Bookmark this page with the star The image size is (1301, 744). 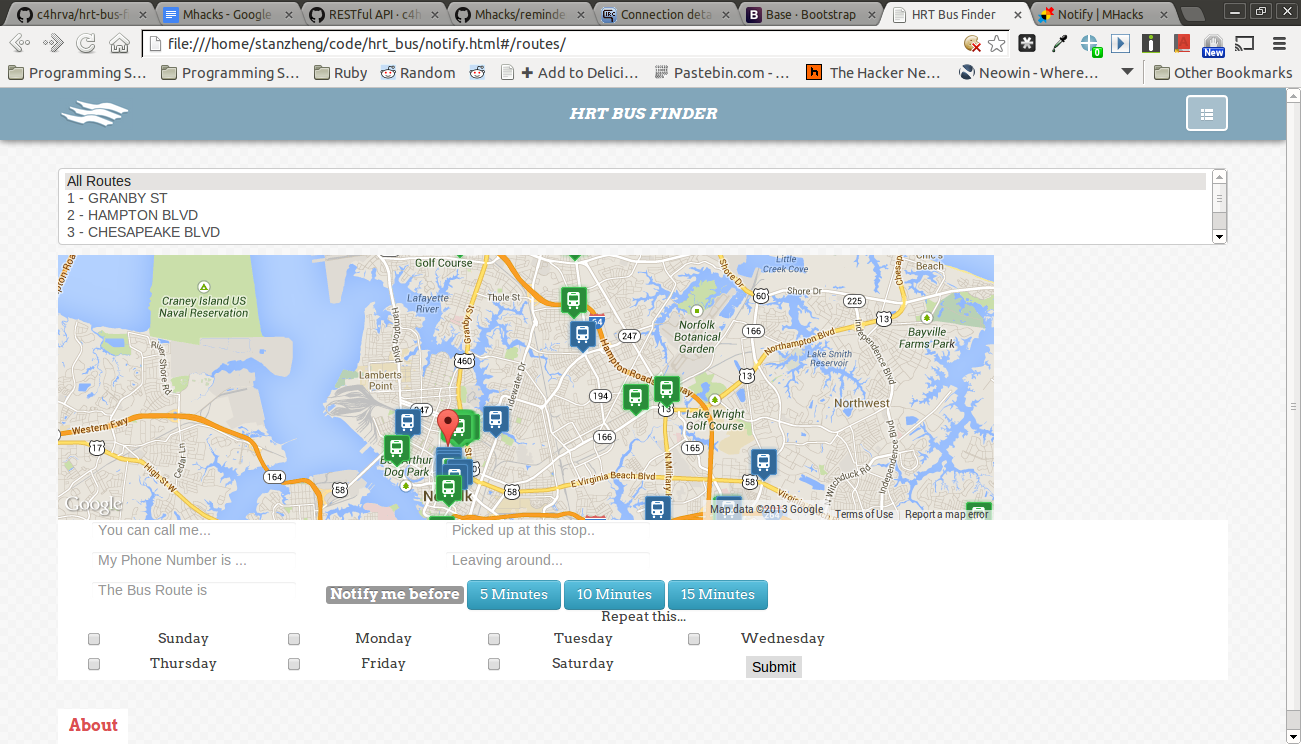click(x=996, y=43)
